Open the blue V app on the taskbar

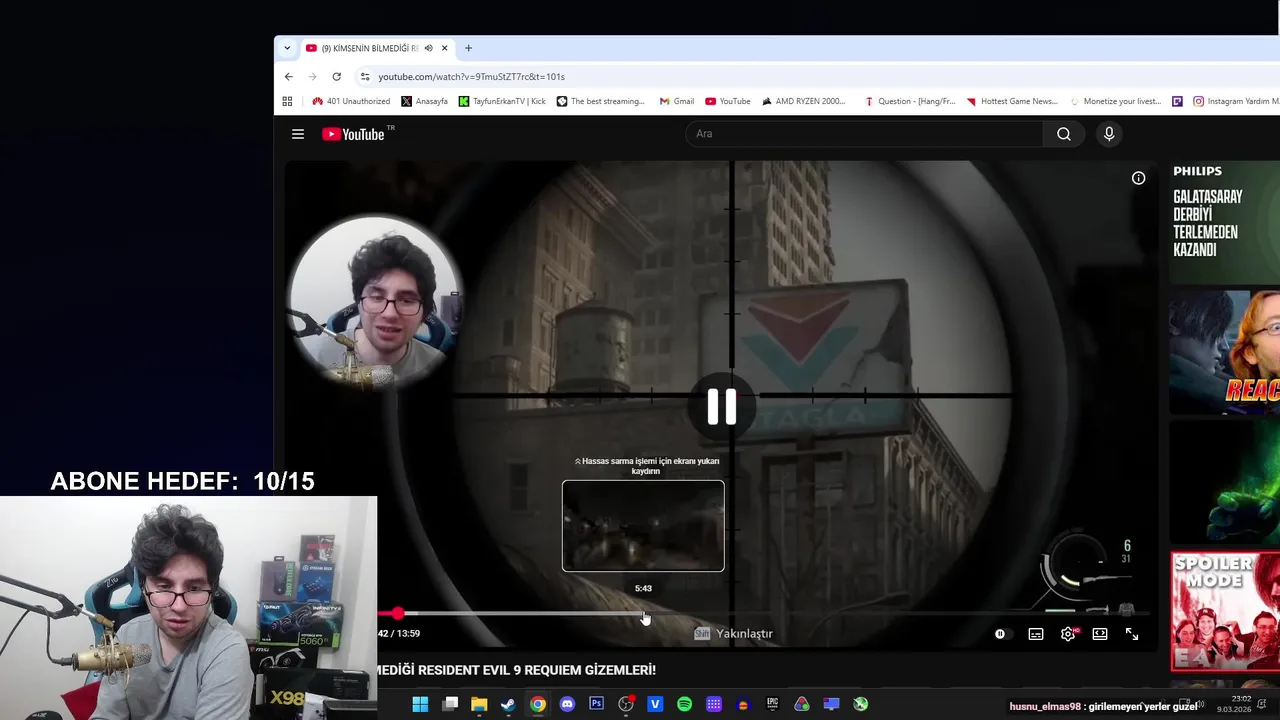[x=655, y=704]
